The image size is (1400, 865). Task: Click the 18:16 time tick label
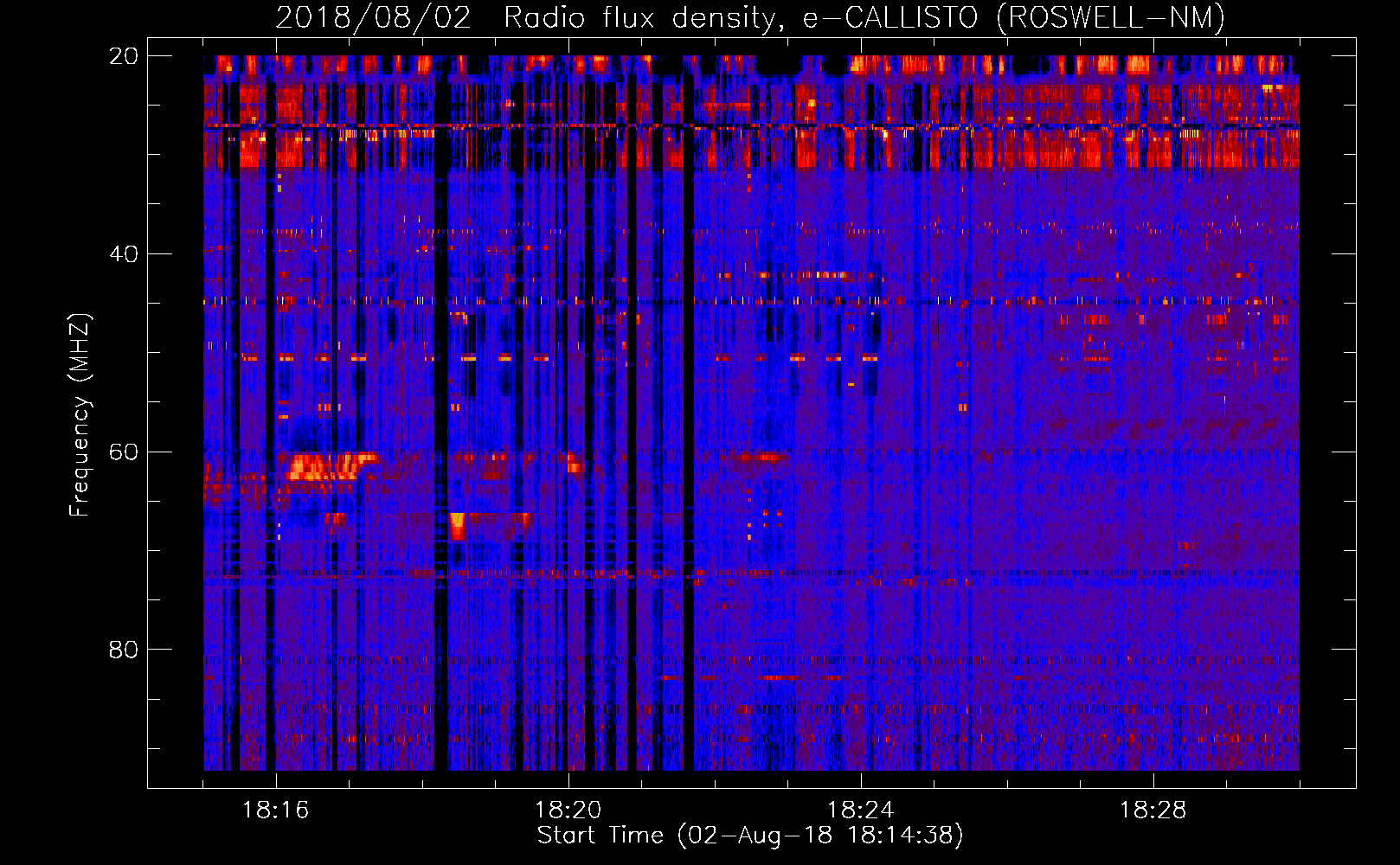(x=276, y=810)
